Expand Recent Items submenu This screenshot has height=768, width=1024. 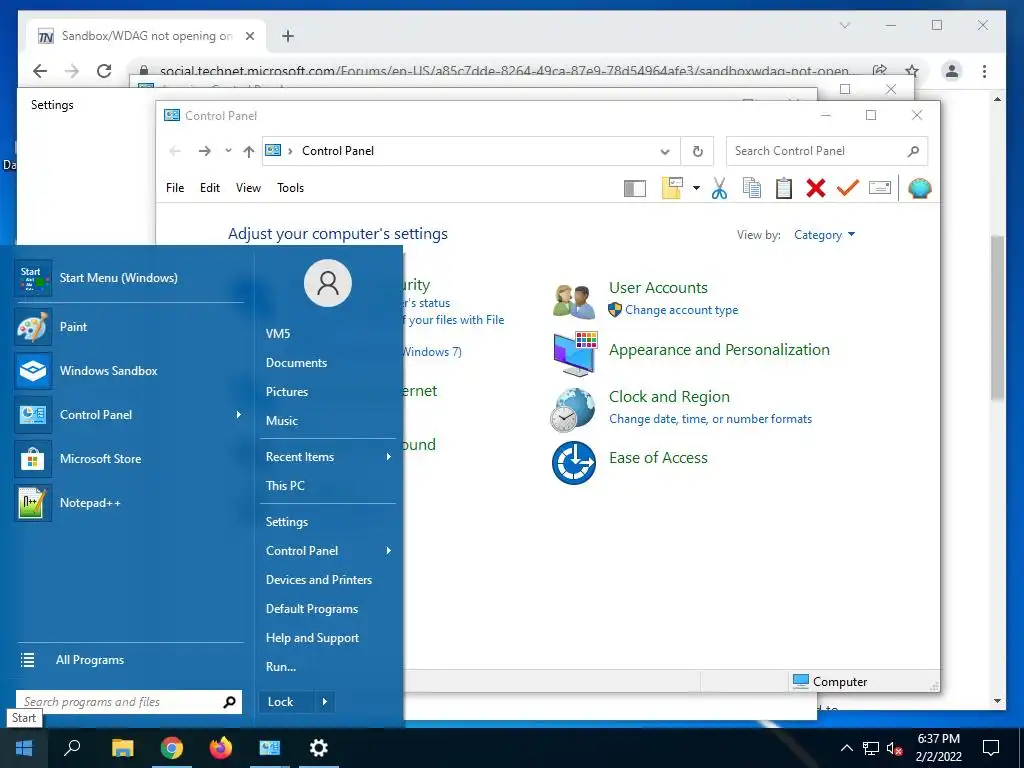click(389, 457)
